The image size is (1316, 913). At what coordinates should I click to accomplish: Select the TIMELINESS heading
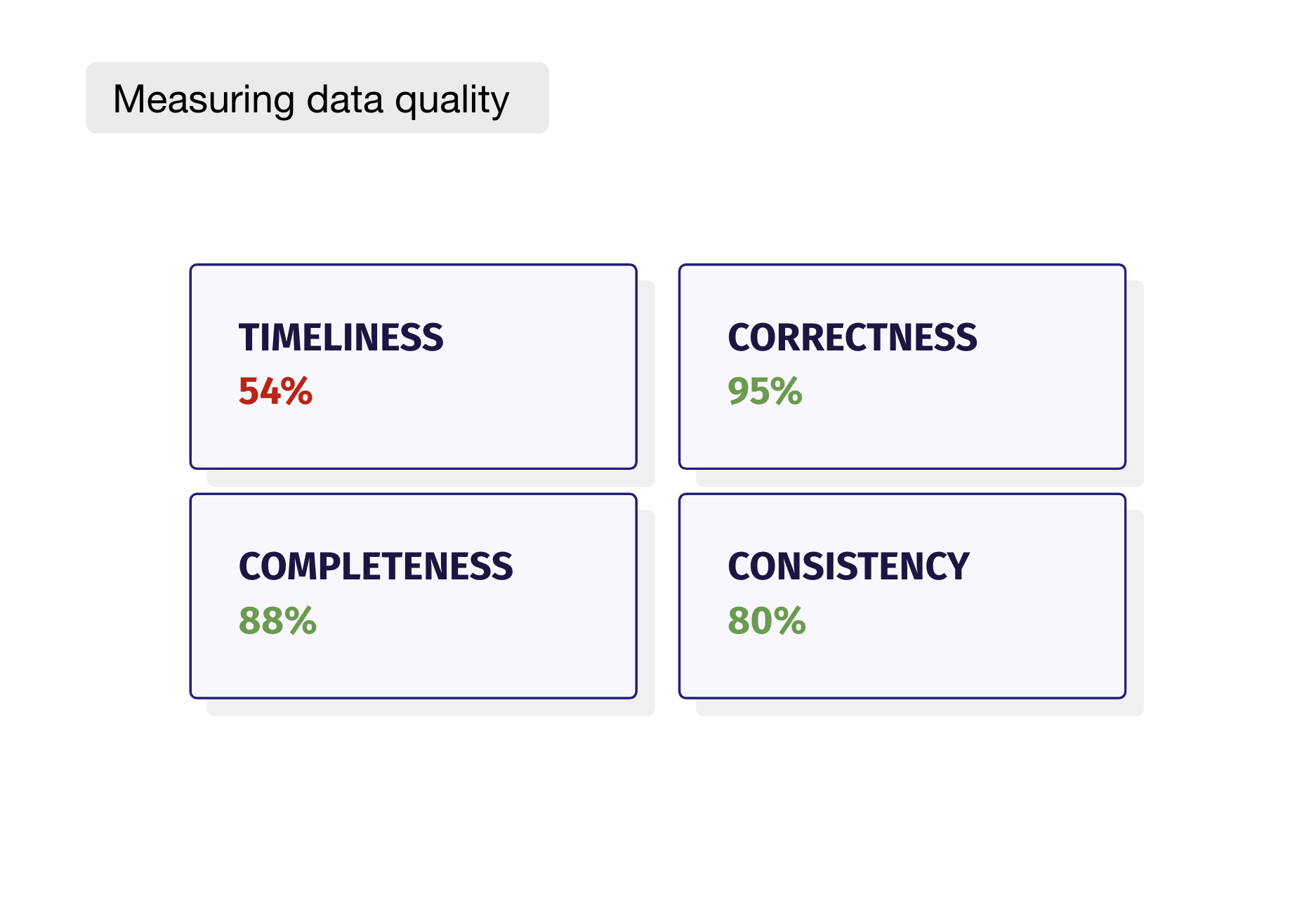[341, 338]
